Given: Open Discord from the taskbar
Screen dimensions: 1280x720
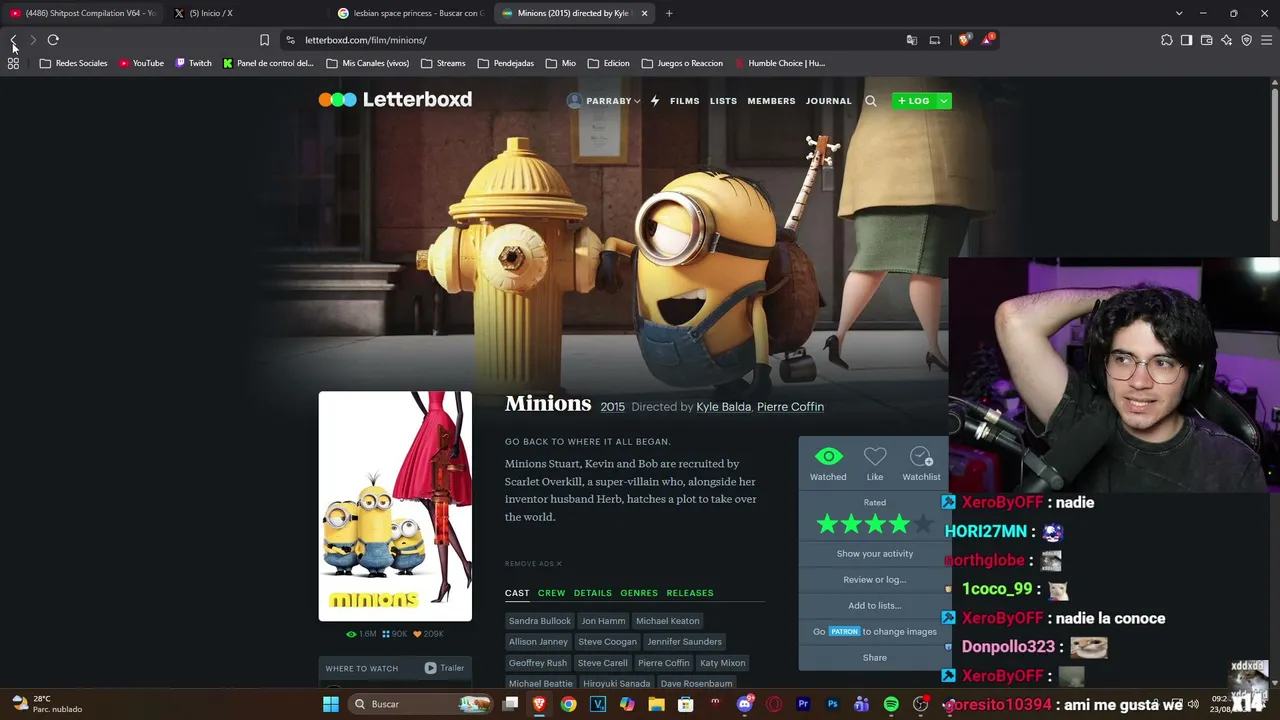Looking at the screenshot, I should 744,704.
